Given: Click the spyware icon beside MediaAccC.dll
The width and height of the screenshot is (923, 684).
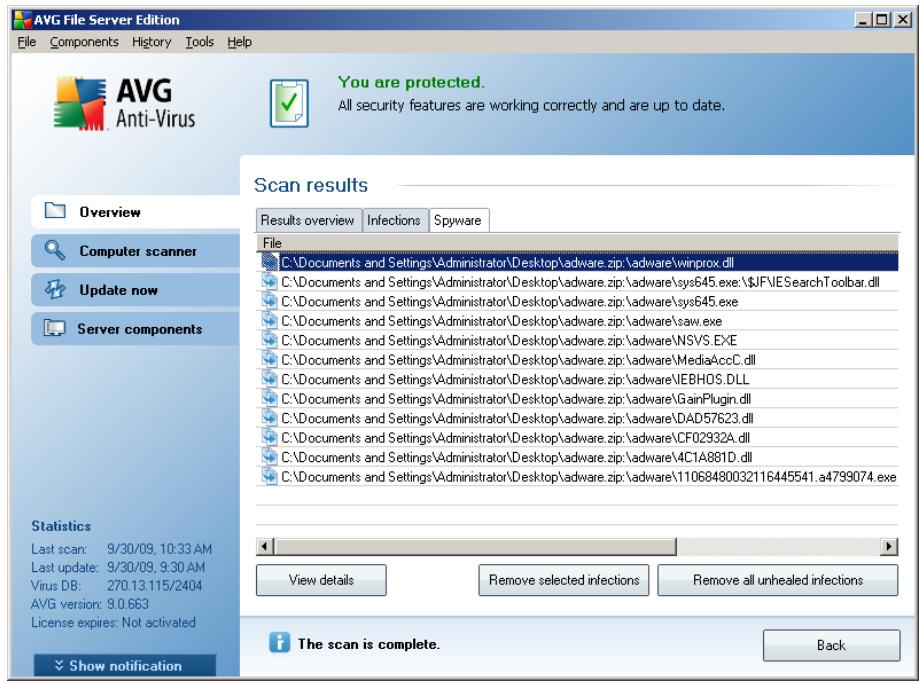Looking at the screenshot, I should 269,359.
